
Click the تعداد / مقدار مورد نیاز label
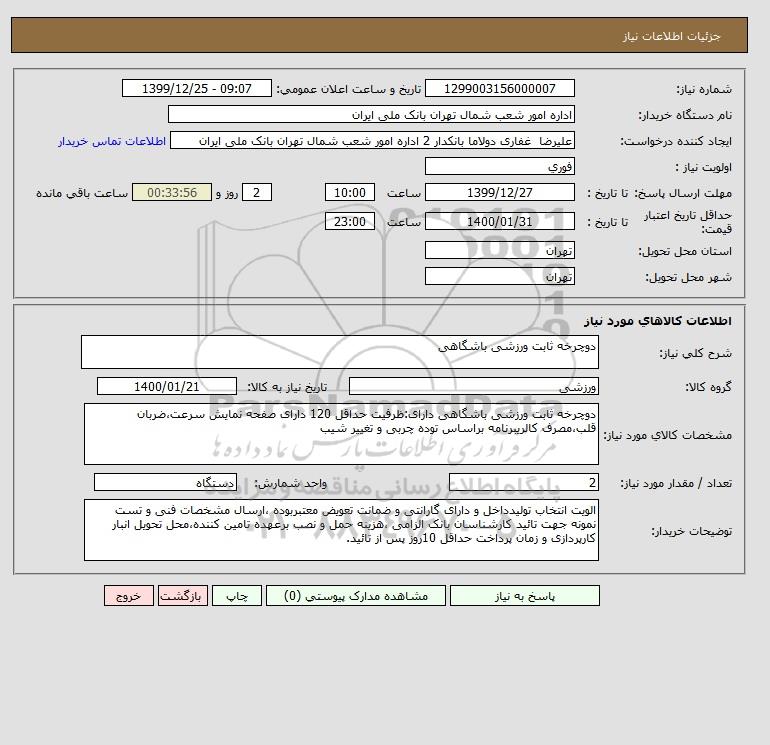click(676, 484)
